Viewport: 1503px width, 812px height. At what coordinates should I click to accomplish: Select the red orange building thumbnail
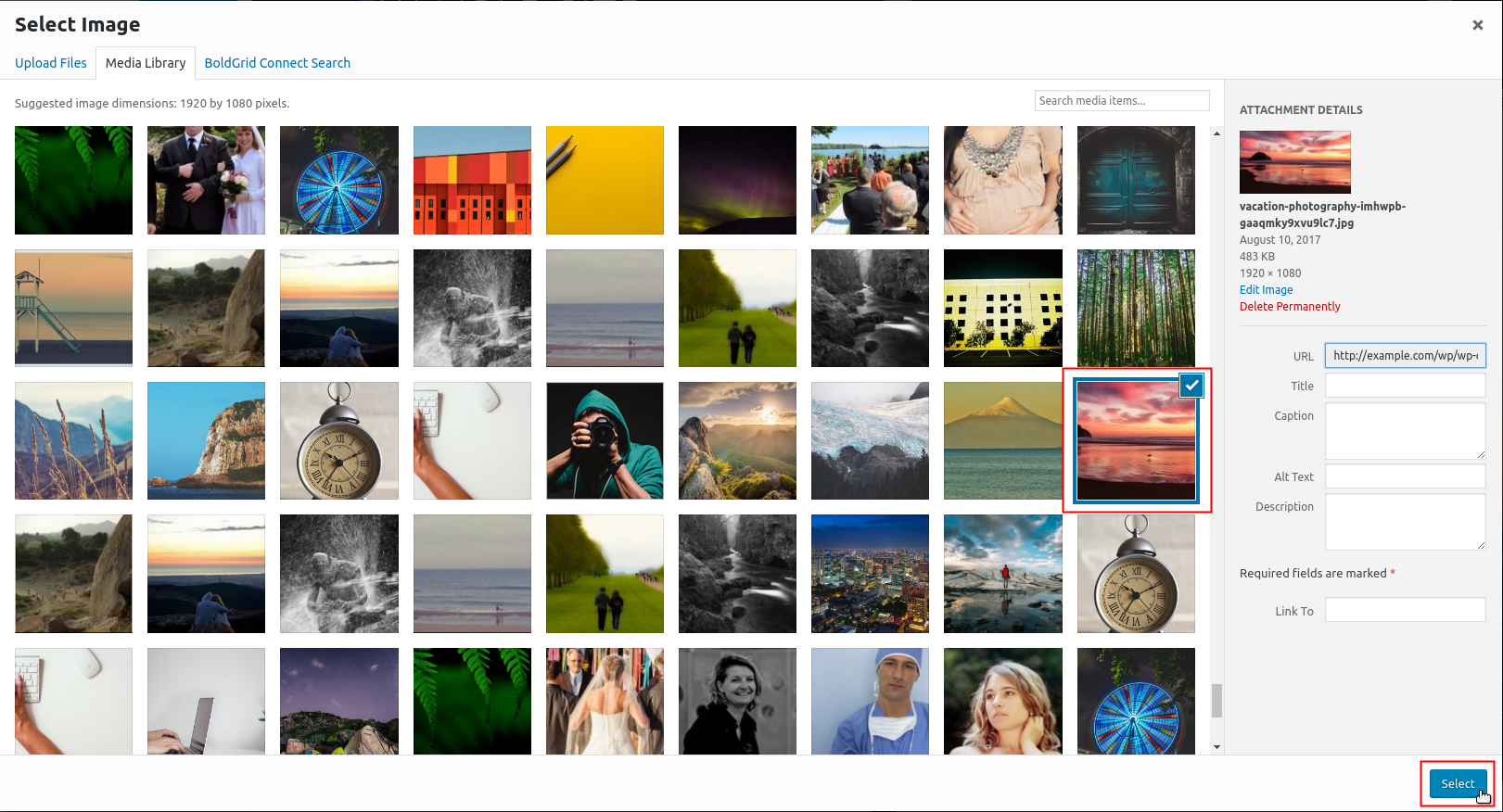tap(472, 180)
